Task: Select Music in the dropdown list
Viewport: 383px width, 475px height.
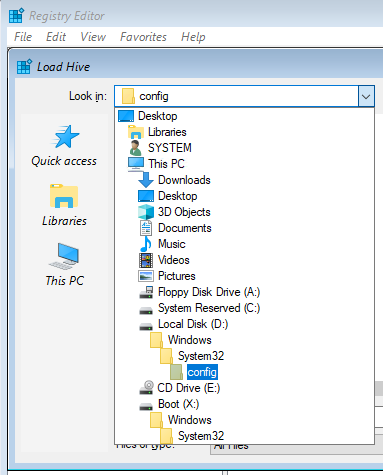Action: coord(244,244)
